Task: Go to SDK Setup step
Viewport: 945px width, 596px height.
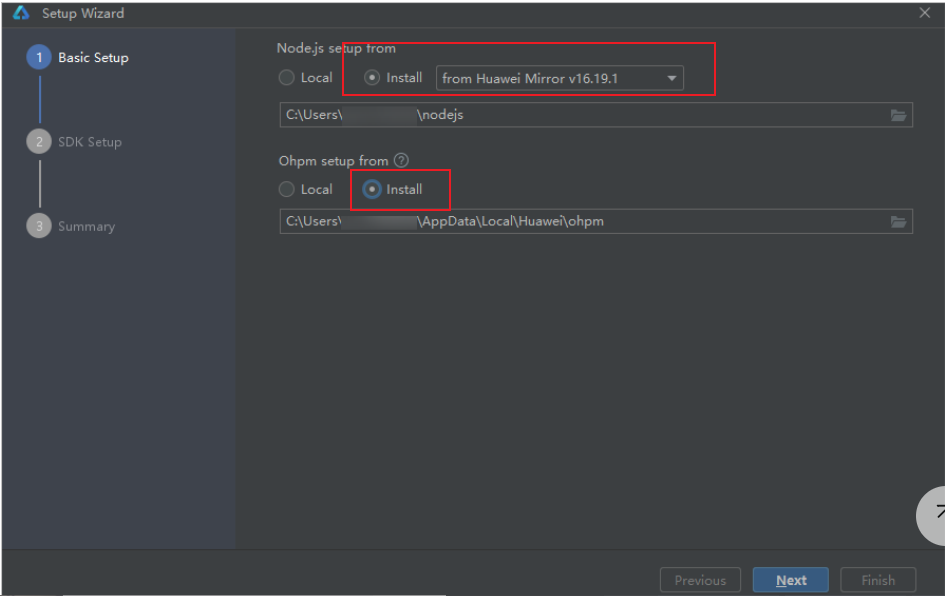Action: point(74,142)
